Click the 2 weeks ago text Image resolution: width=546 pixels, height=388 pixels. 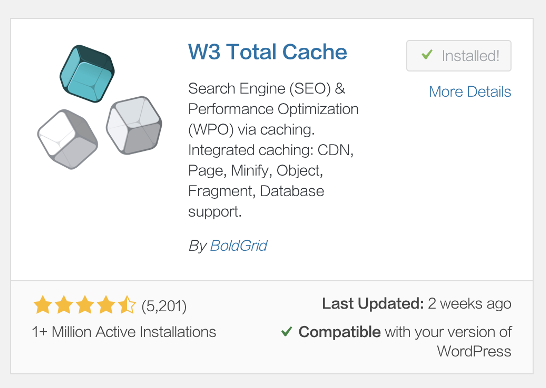(469, 304)
